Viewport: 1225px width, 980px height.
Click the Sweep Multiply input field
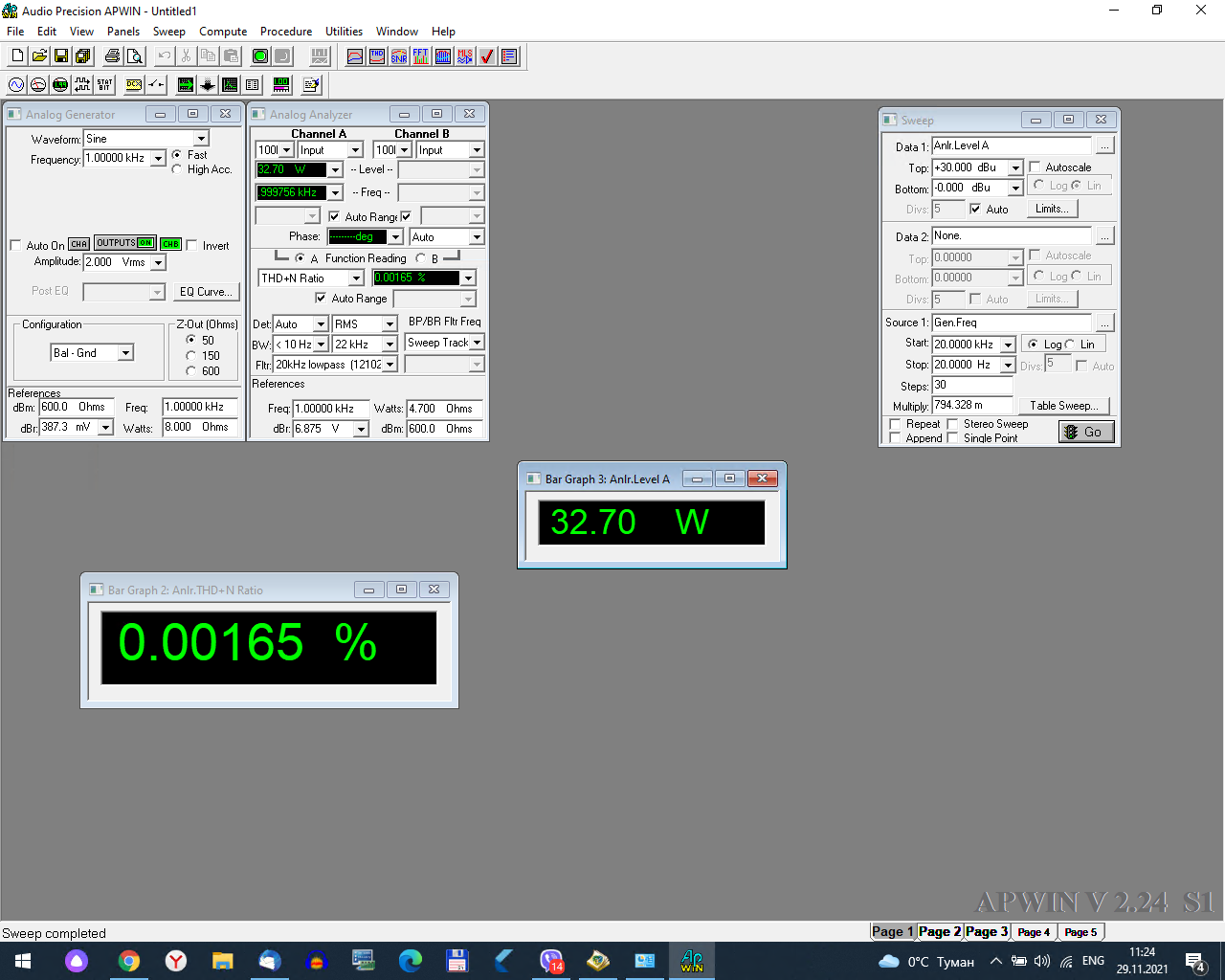coord(972,406)
